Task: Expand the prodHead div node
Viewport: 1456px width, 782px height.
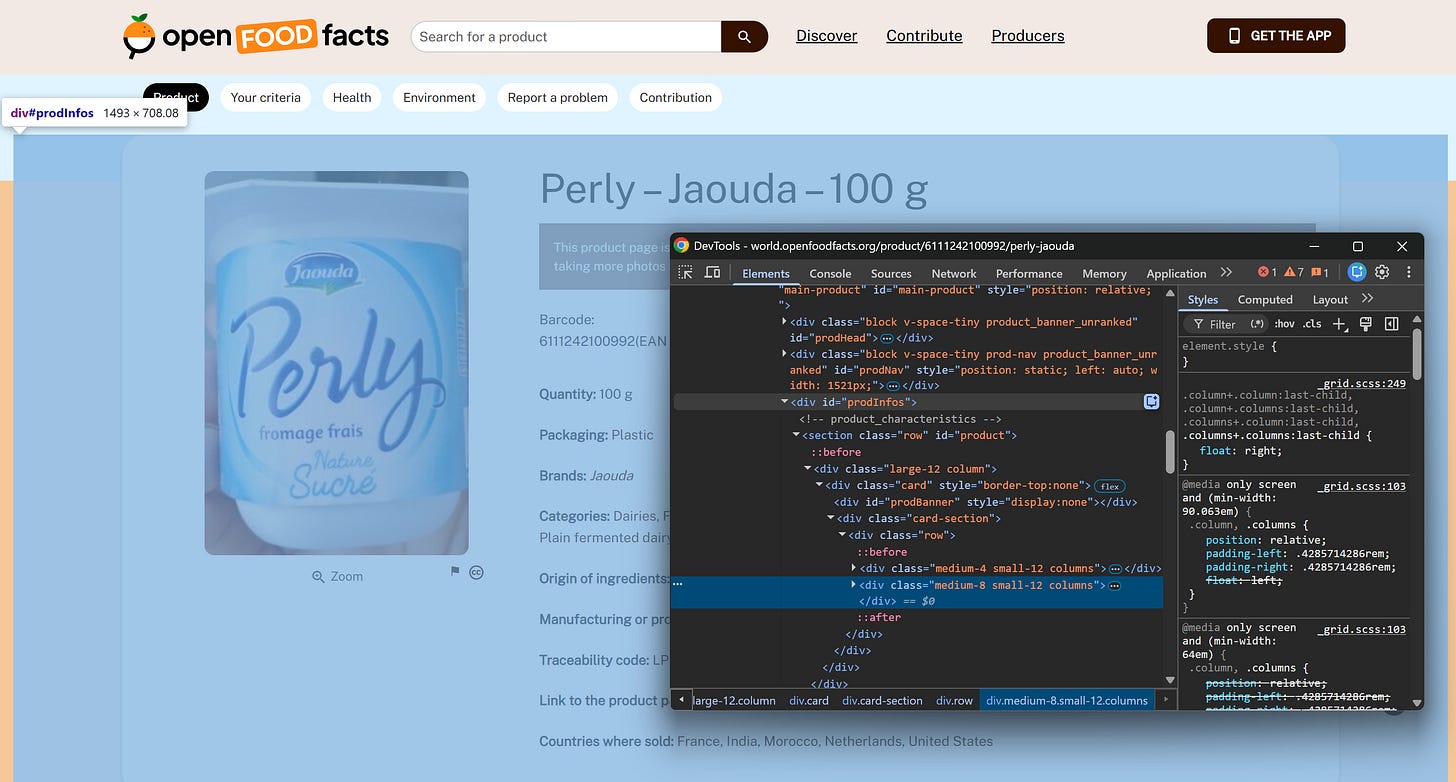Action: click(x=784, y=322)
